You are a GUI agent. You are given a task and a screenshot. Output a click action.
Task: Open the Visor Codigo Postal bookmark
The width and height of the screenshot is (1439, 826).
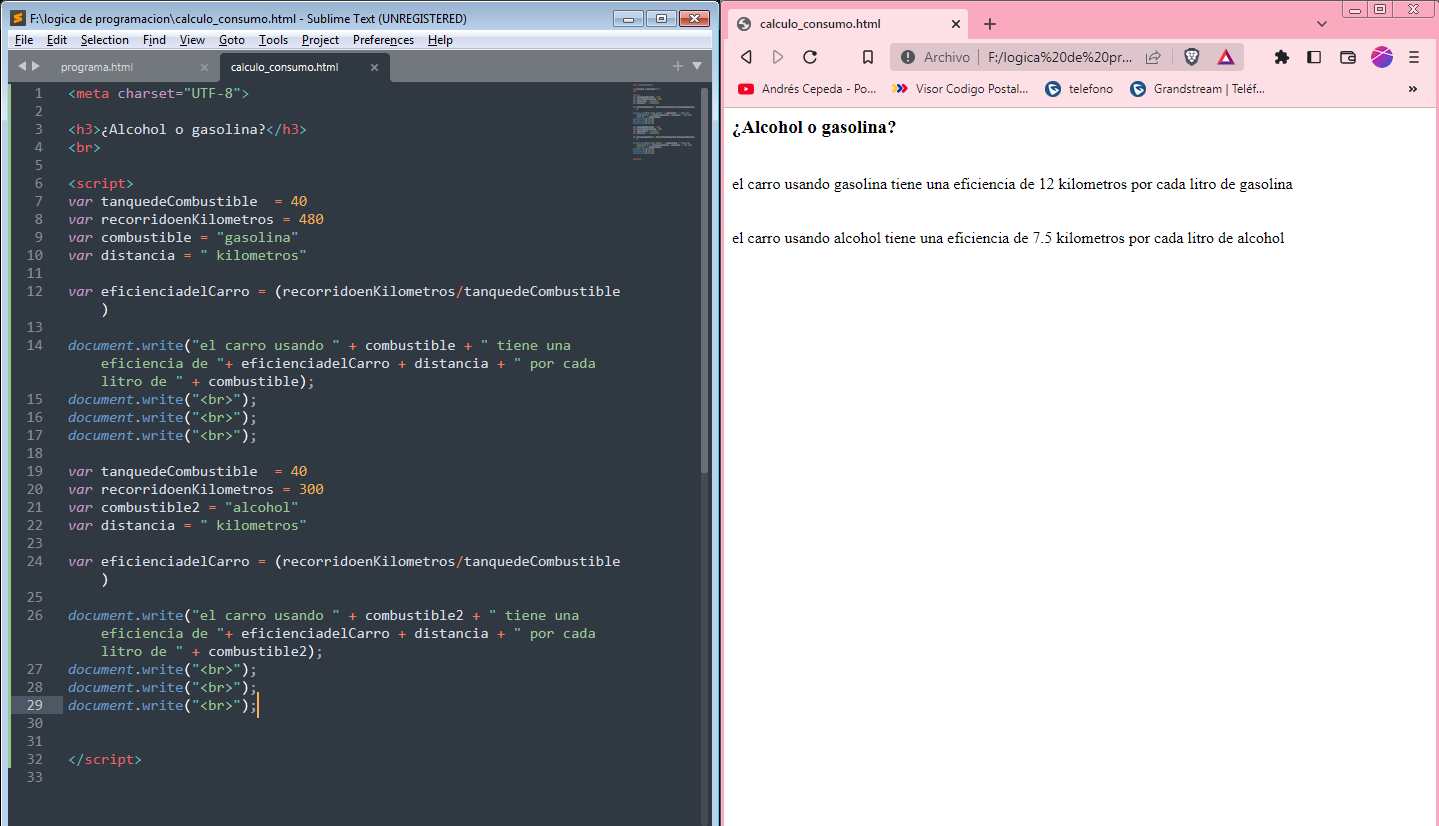tap(961, 89)
